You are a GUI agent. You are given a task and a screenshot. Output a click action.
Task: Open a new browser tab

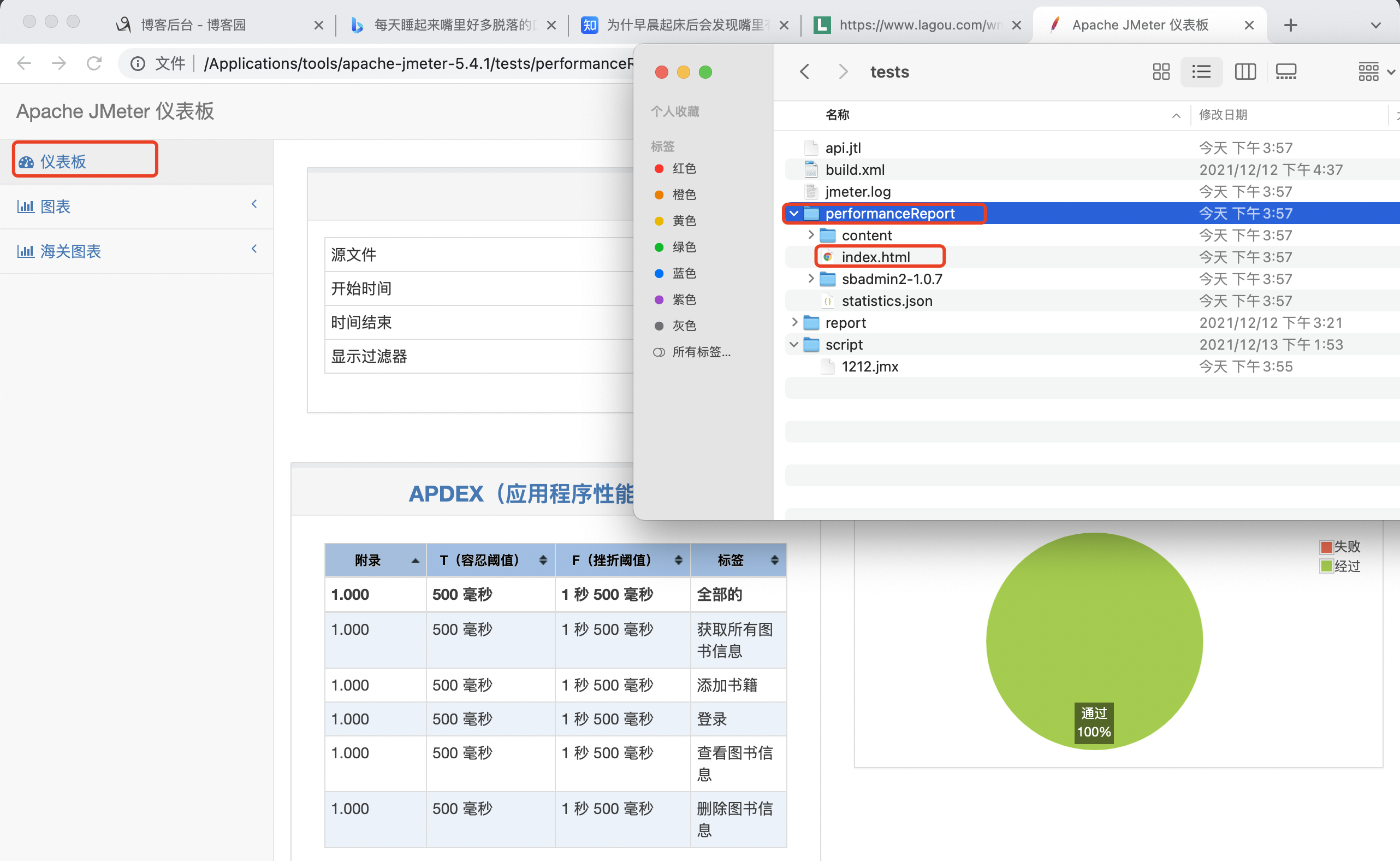pyautogui.click(x=1291, y=25)
